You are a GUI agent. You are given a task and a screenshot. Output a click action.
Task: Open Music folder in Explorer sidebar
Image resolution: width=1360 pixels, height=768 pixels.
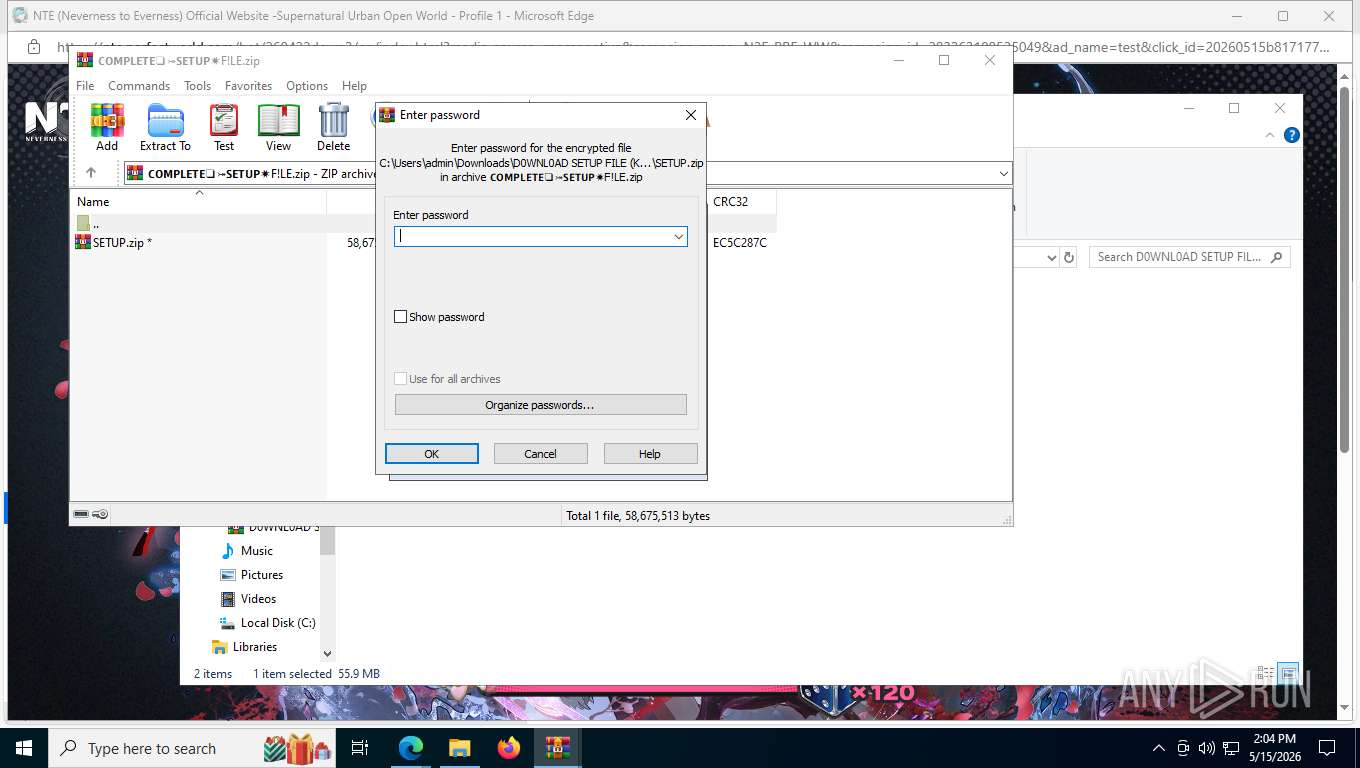click(256, 551)
